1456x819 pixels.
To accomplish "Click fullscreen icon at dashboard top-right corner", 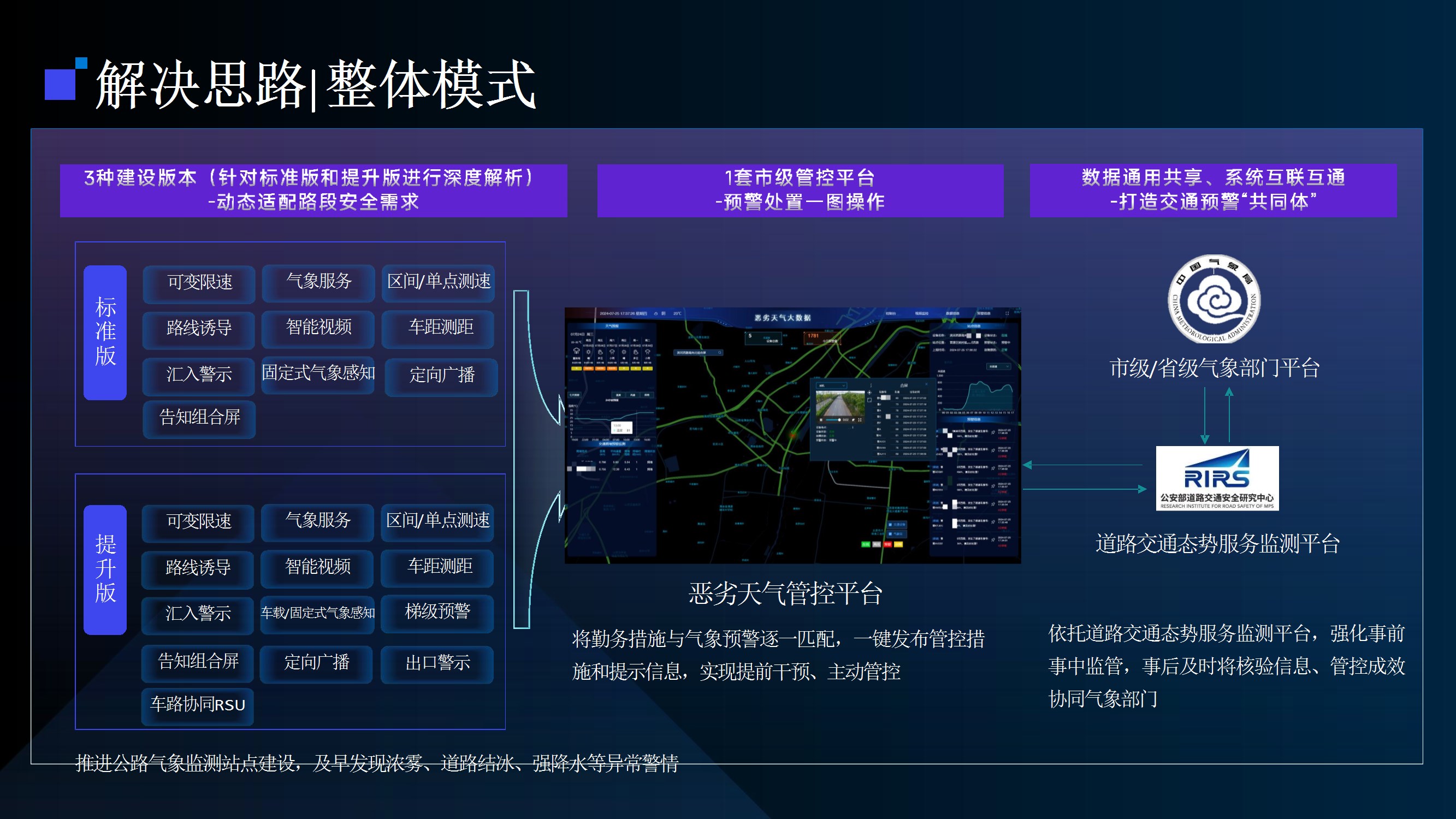I will 1007,313.
